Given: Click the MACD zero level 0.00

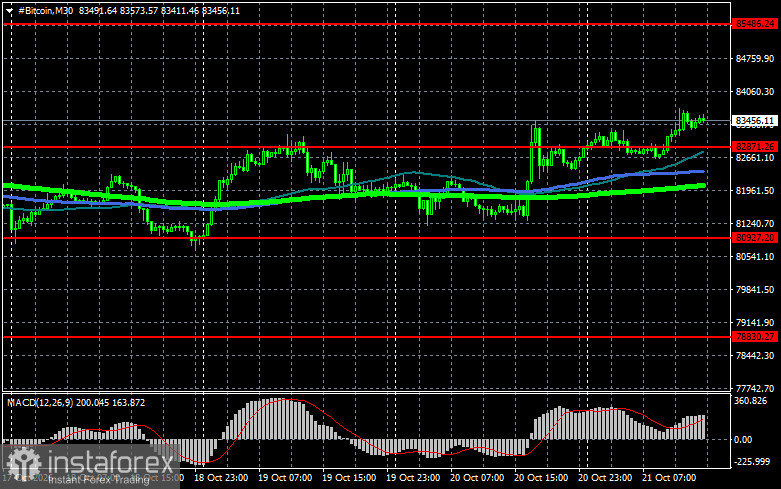Looking at the screenshot, I should 744,440.
